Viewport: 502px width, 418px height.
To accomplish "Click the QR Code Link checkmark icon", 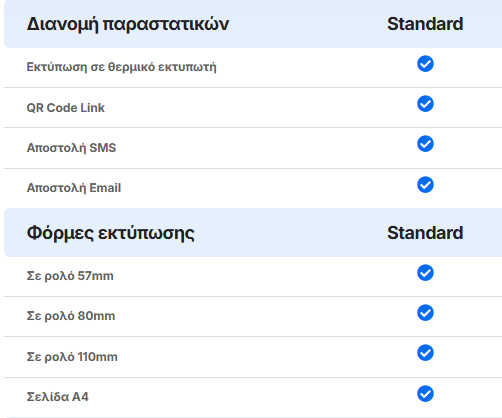I will click(x=425, y=104).
